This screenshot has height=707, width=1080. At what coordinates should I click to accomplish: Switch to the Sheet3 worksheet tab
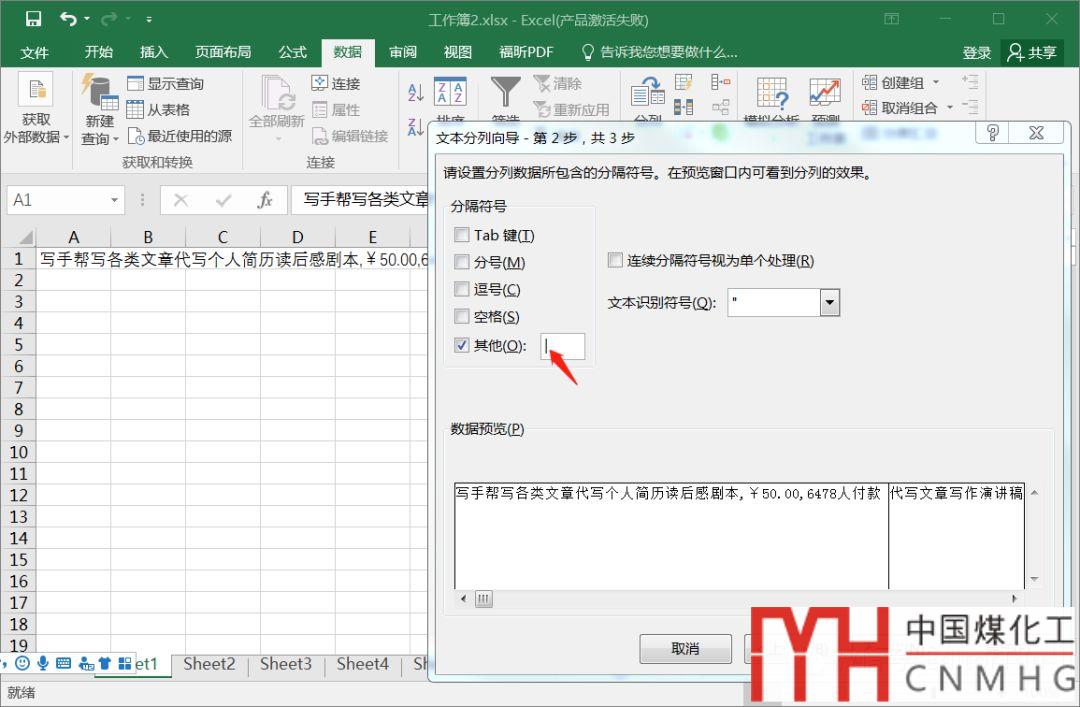point(286,664)
